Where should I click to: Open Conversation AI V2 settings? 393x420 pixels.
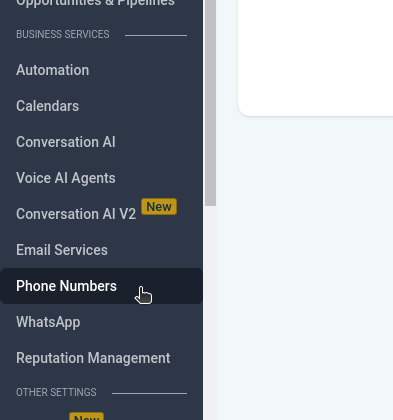click(76, 214)
